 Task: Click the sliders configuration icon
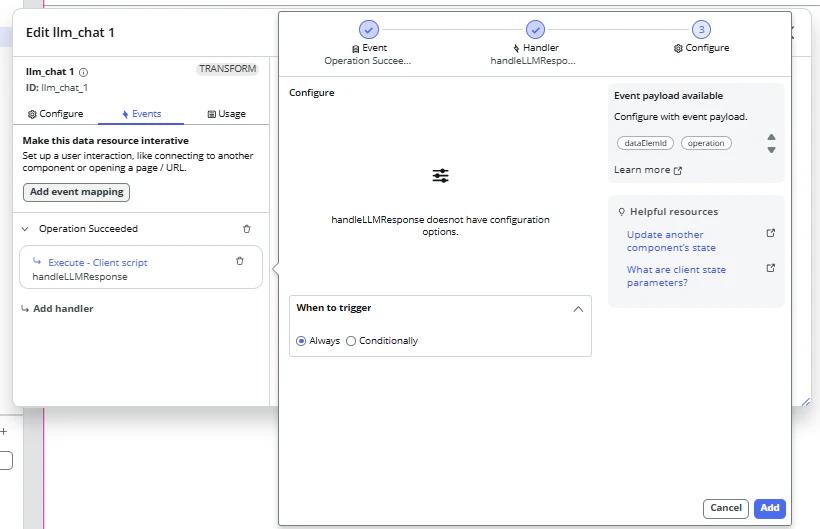click(x=440, y=176)
